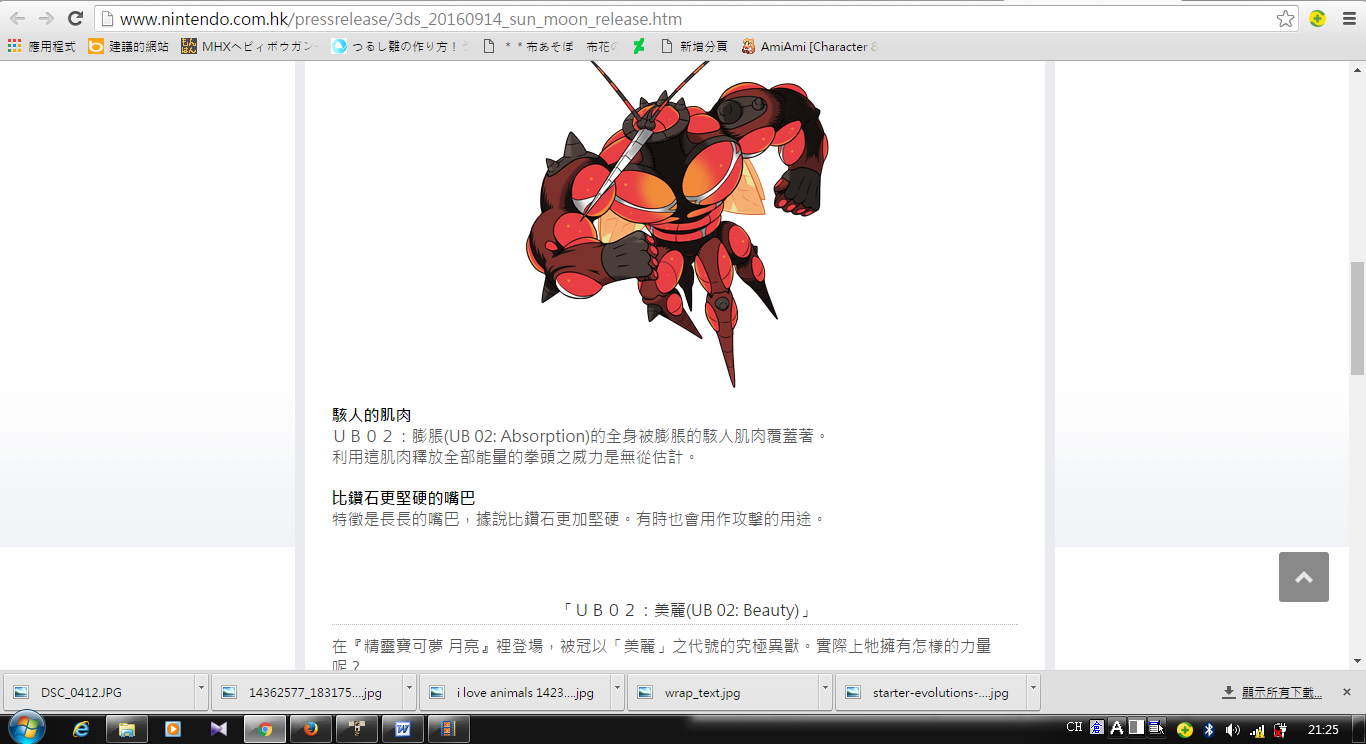Reload the current page
Viewport: 1366px width, 744px height.
click(x=75, y=18)
